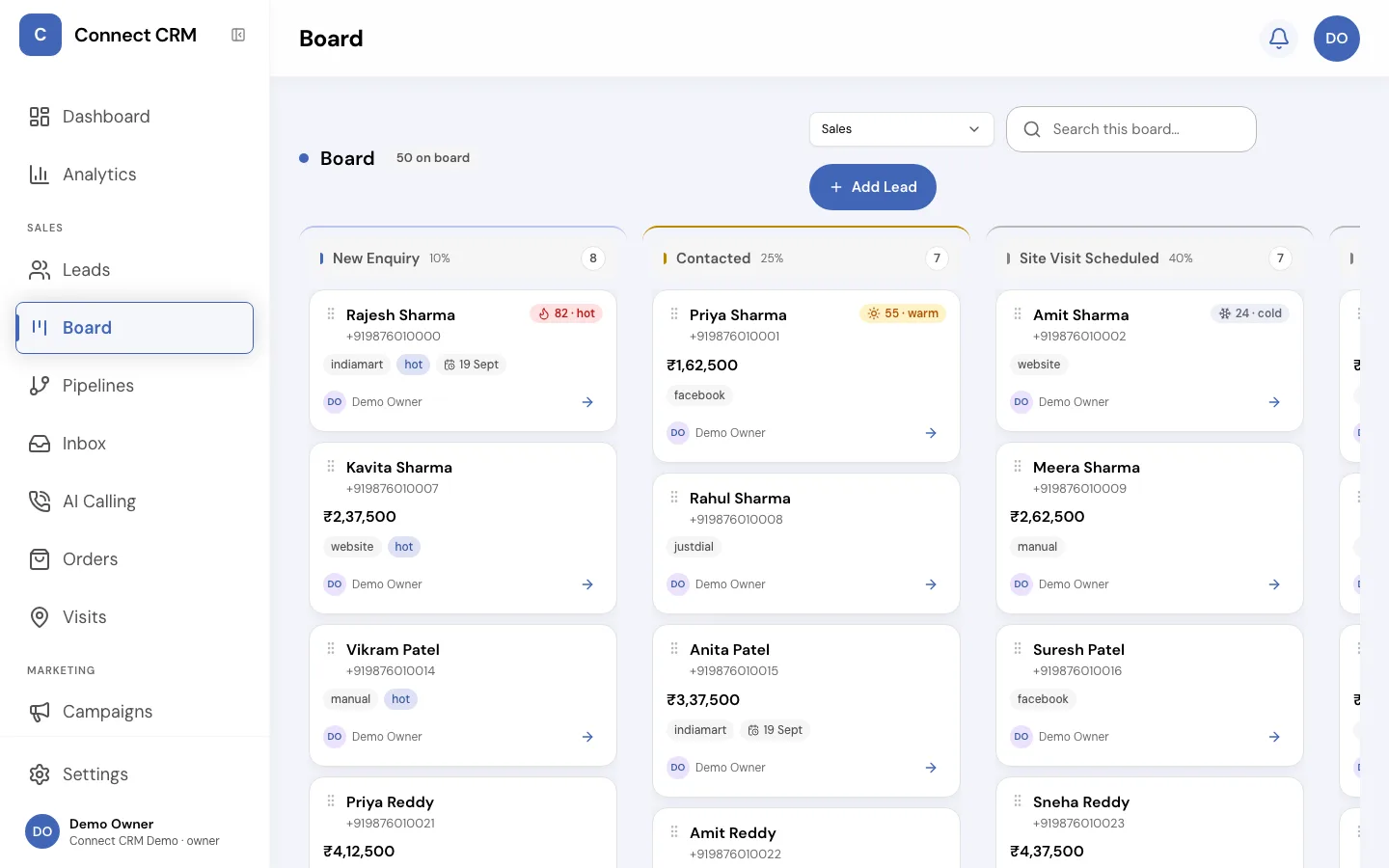Viewport: 1389px width, 868px height.
Task: Open the DO user avatar menu
Action: point(1337,39)
